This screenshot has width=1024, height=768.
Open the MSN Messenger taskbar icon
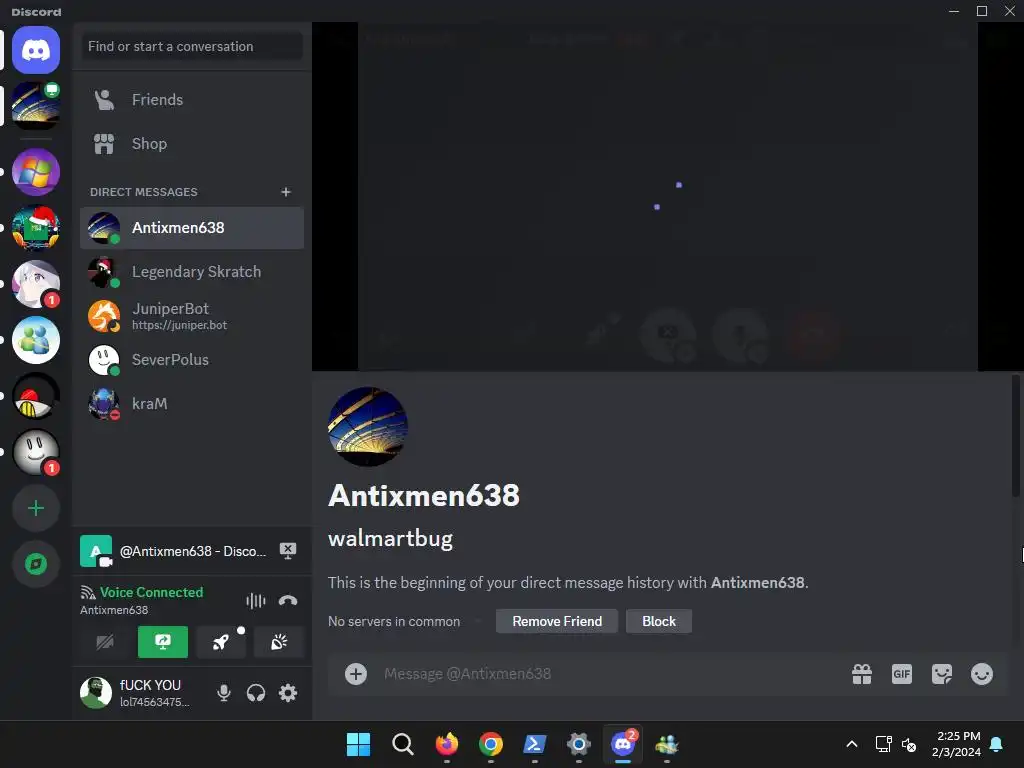click(667, 744)
